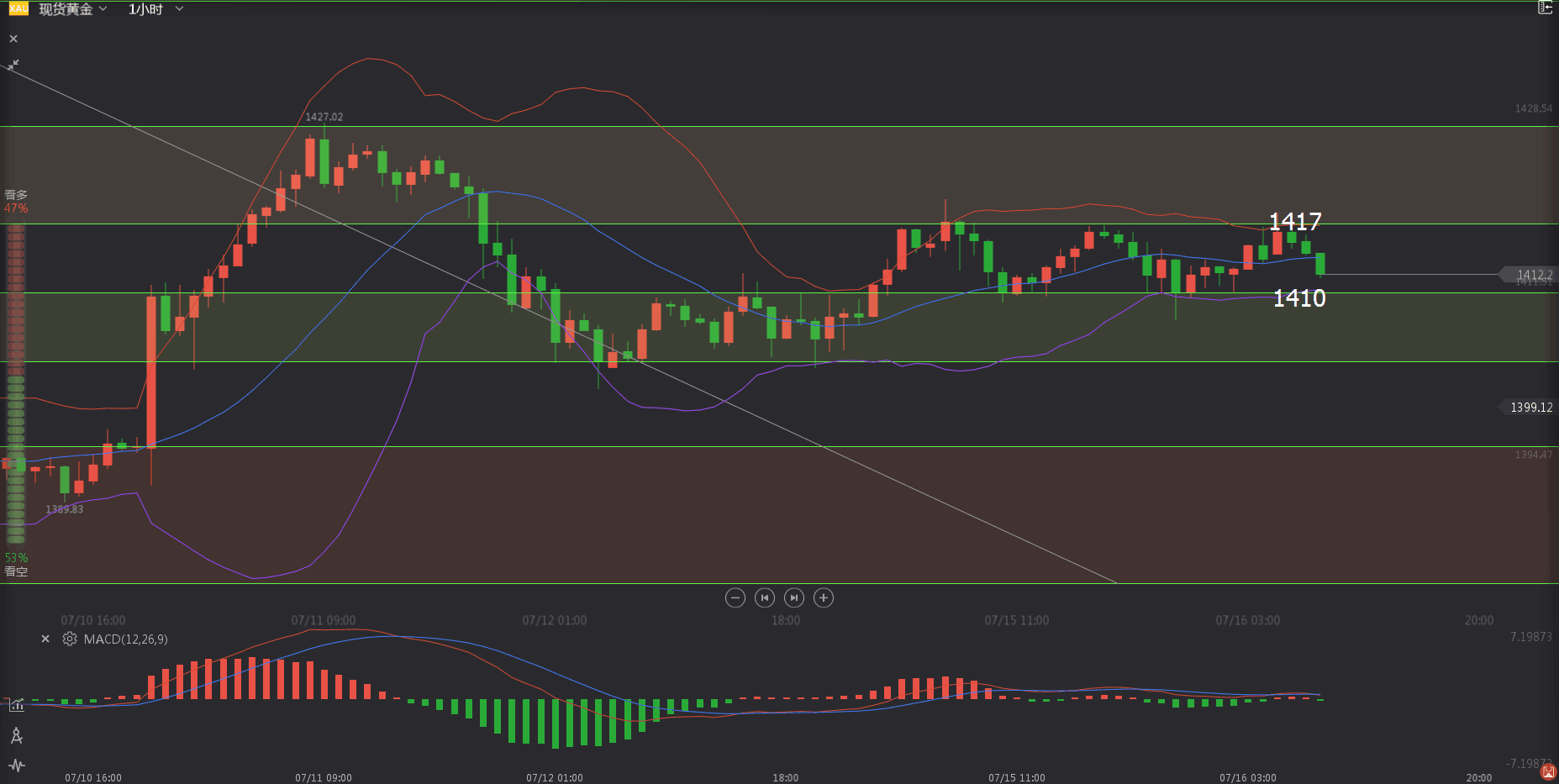Open MACD settings gear
1559x784 pixels.
[70, 639]
